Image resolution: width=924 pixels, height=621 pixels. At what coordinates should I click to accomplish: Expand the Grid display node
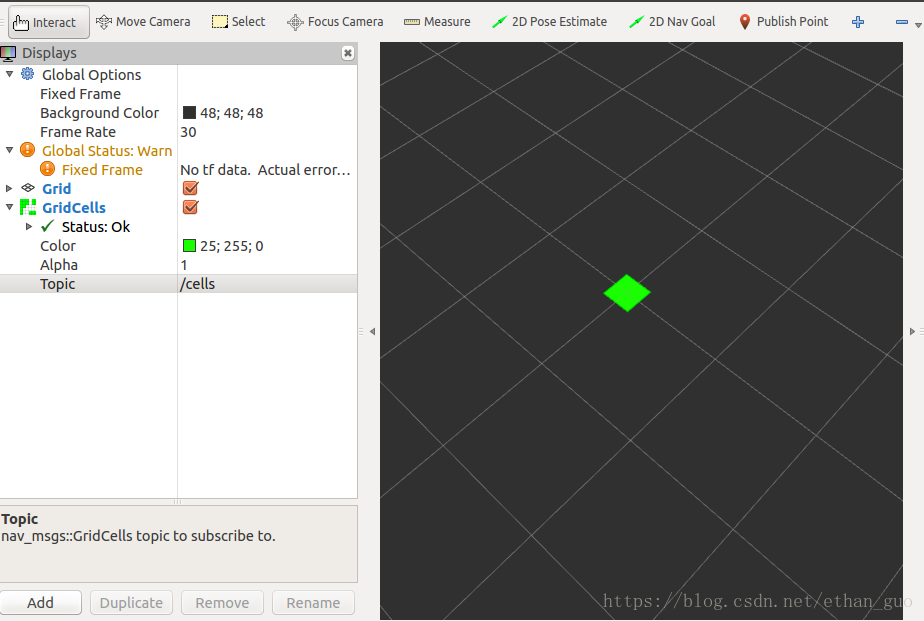(x=9, y=189)
